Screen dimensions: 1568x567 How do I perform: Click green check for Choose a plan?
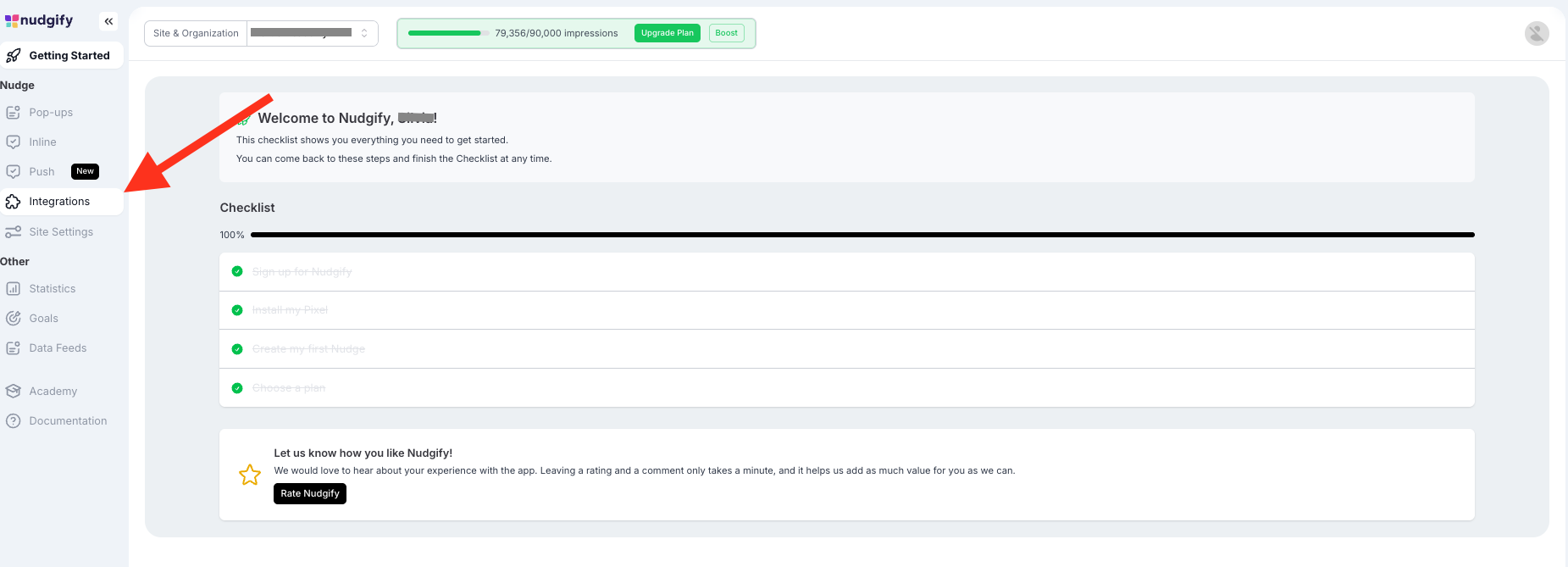pos(237,388)
